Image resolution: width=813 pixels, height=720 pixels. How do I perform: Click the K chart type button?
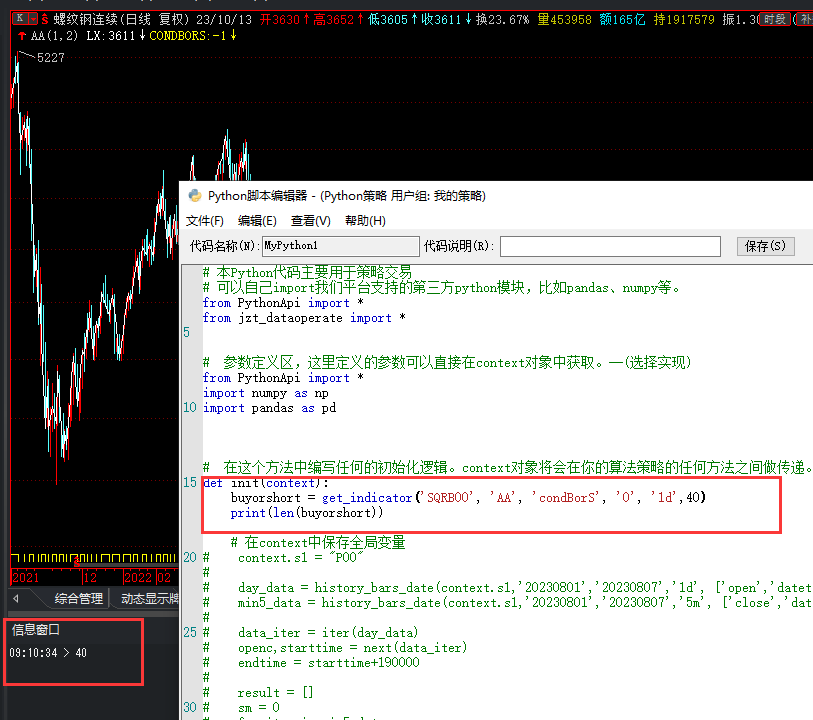(x=20, y=19)
